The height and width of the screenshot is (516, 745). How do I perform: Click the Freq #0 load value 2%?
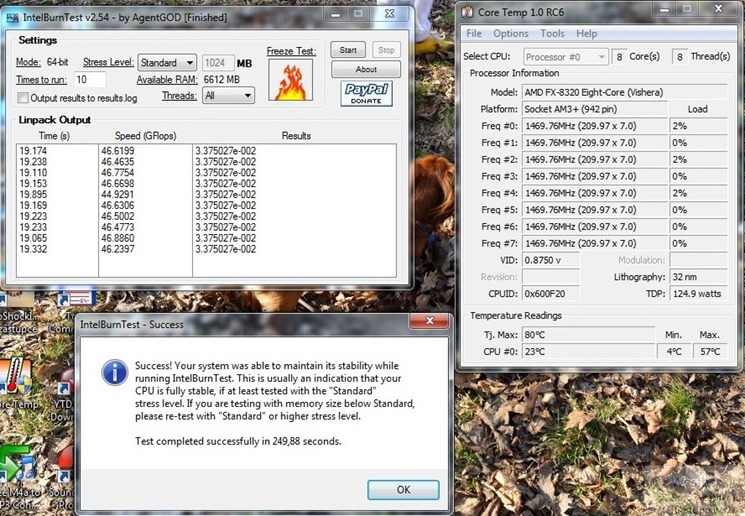tap(698, 126)
